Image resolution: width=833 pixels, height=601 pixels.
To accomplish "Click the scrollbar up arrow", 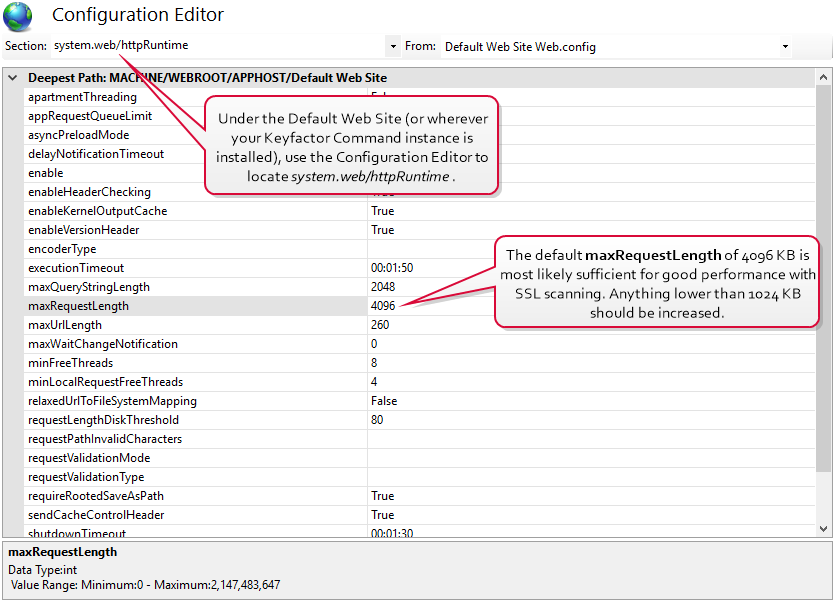I will coord(824,78).
